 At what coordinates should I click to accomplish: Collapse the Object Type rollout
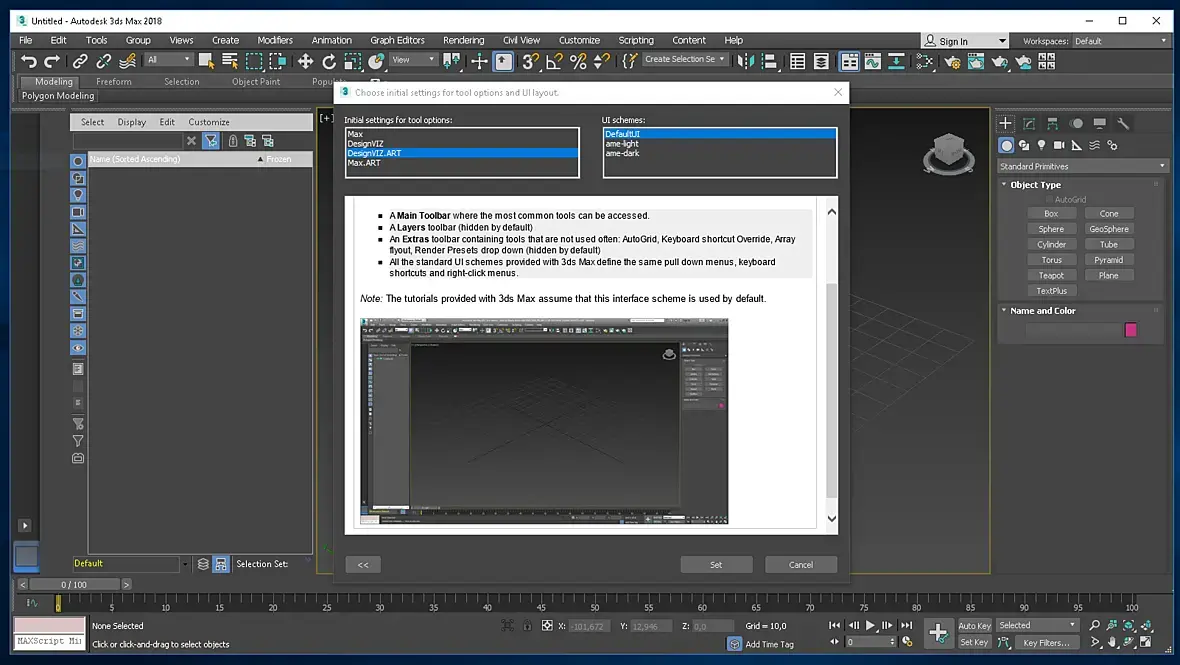[1035, 185]
